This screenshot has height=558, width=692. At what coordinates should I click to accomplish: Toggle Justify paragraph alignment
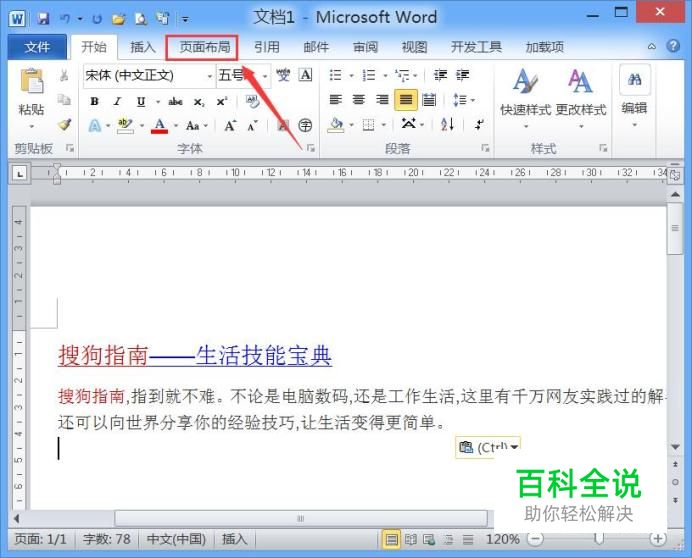point(406,100)
